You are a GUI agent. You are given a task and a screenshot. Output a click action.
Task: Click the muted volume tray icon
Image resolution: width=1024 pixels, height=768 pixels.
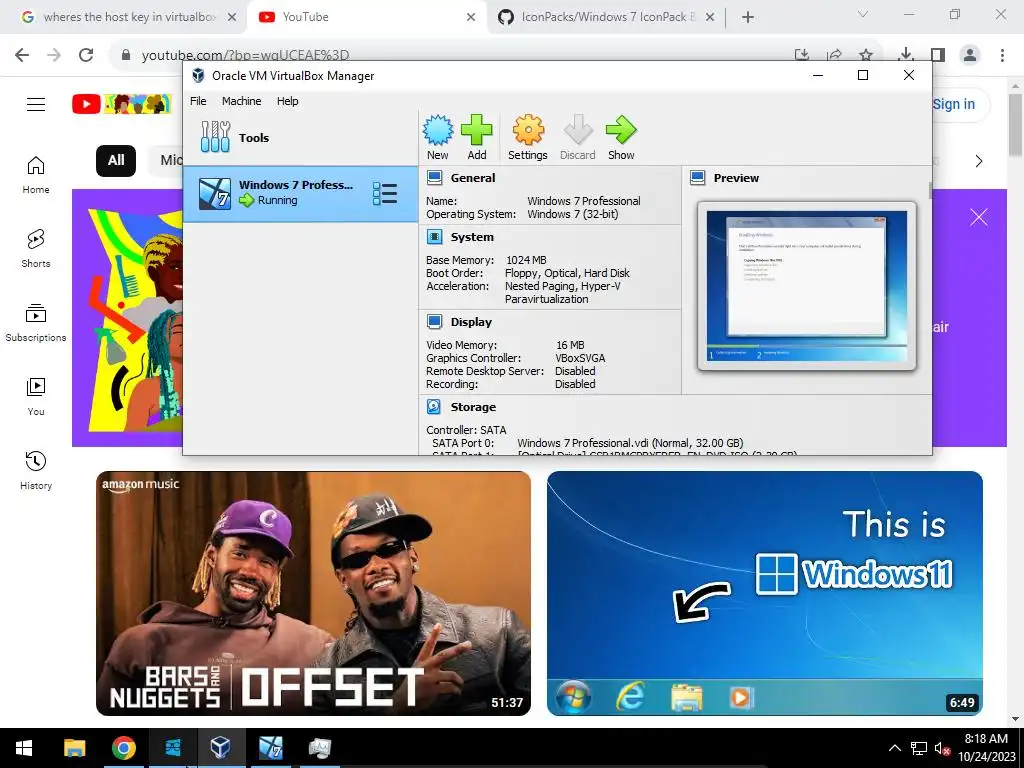pyautogui.click(x=941, y=748)
